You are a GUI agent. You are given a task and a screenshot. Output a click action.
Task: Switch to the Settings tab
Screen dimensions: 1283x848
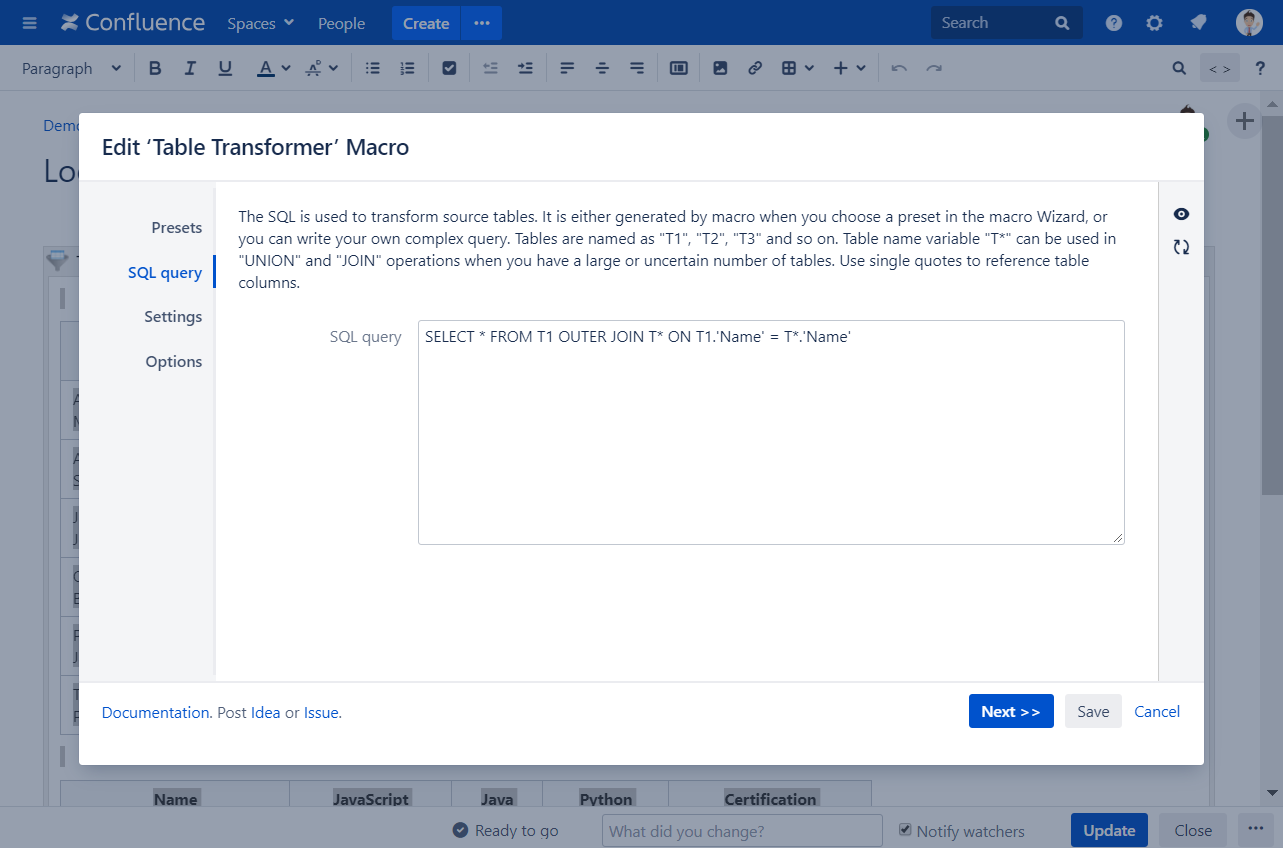point(173,317)
